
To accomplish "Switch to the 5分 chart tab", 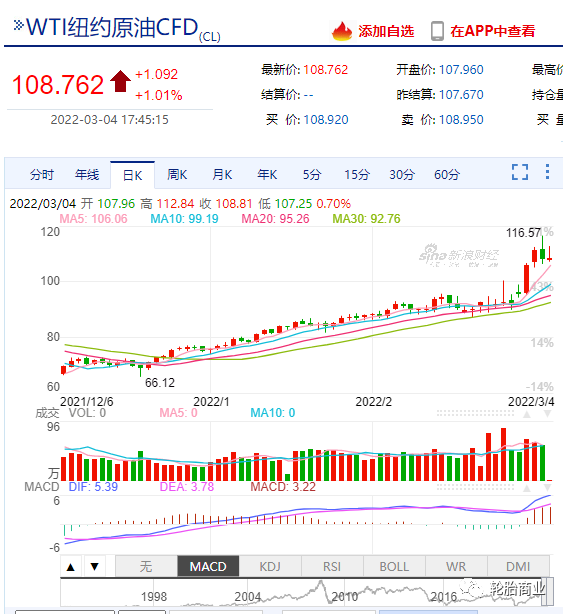I will point(312,175).
